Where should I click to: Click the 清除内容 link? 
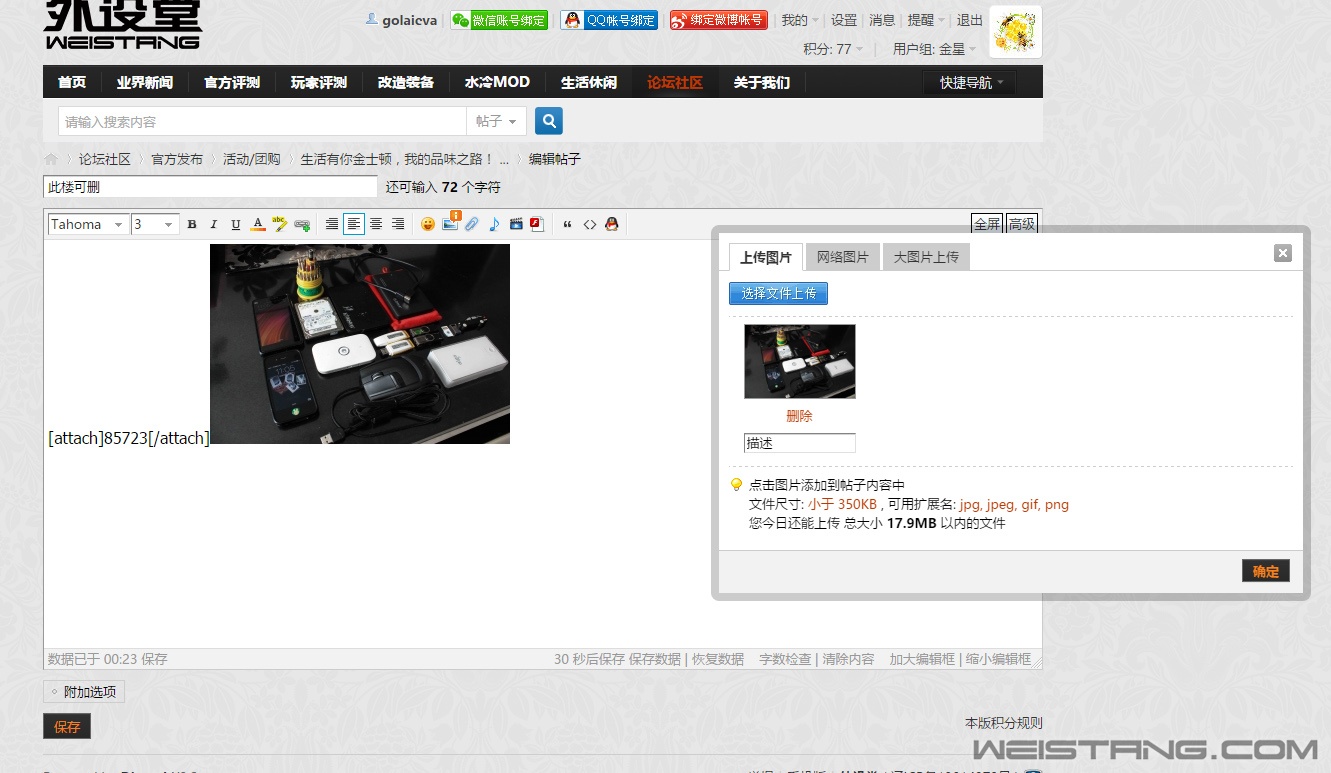[848, 659]
